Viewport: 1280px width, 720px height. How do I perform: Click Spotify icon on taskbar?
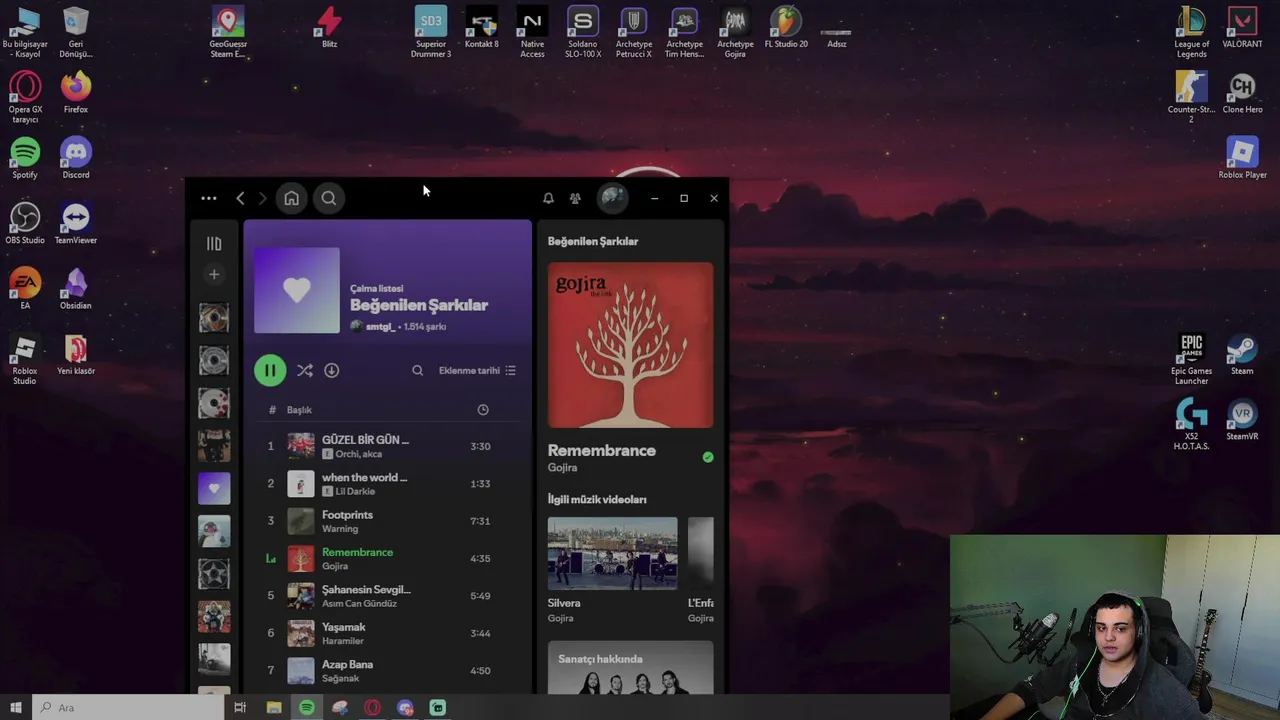click(307, 707)
